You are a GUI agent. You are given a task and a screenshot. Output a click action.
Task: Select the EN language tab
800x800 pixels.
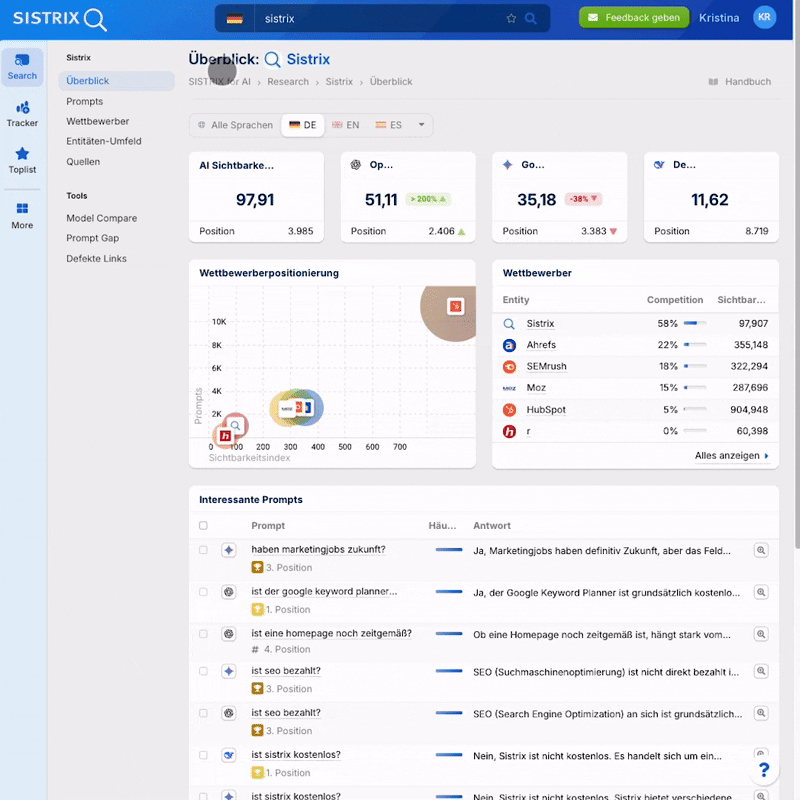[346, 125]
